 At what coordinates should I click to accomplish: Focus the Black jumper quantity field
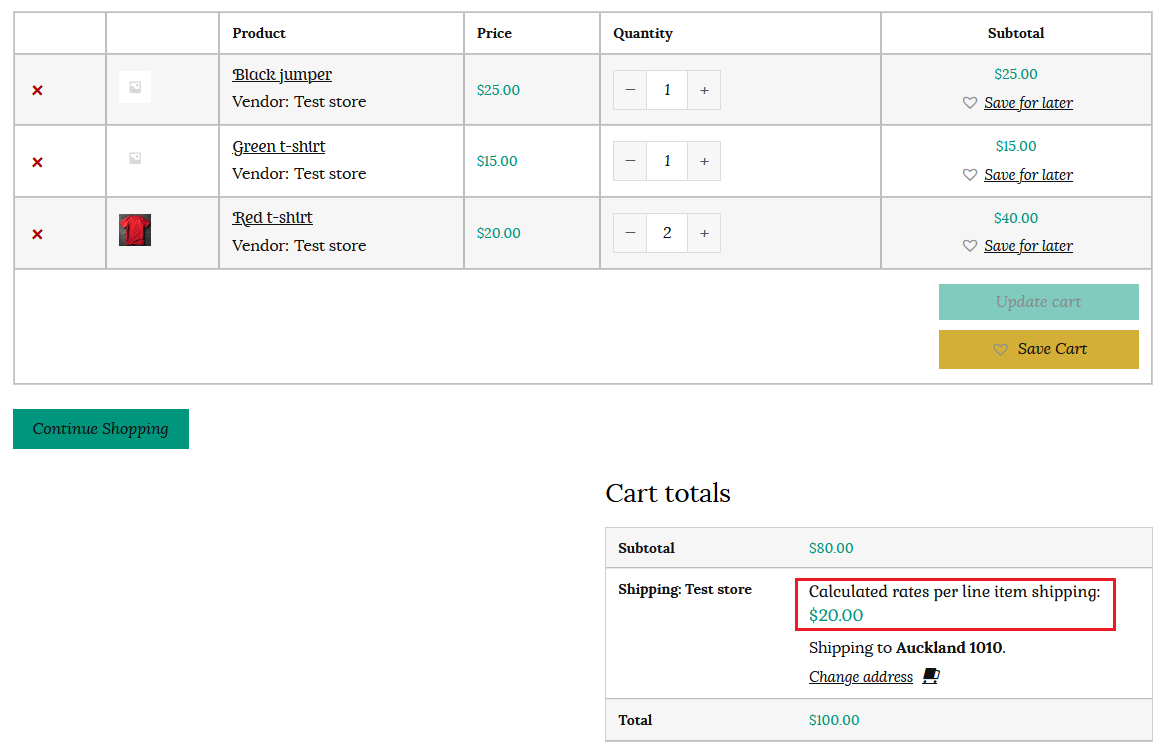coord(667,90)
